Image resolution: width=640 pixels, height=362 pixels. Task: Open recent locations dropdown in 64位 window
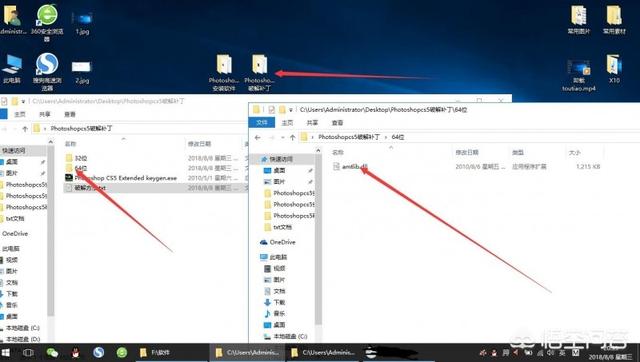[283, 138]
